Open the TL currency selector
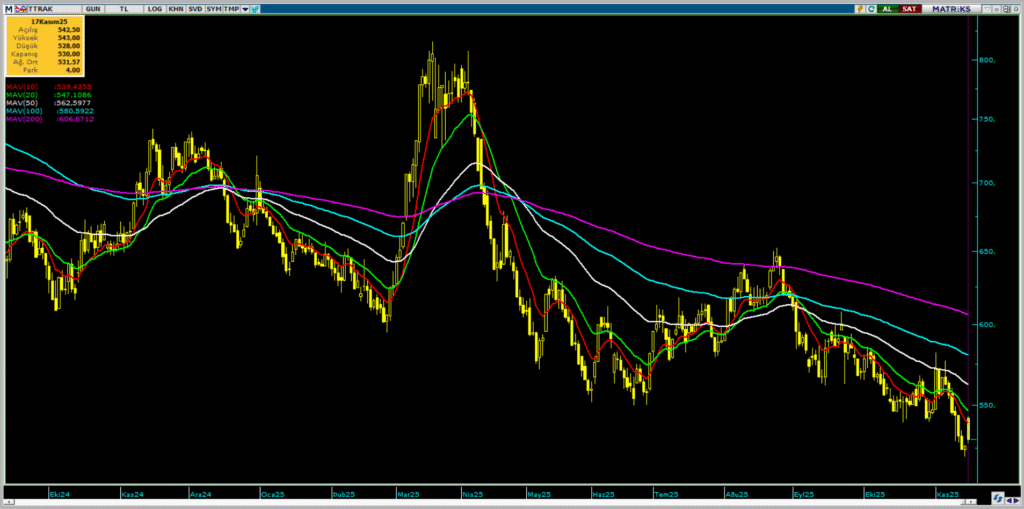Image resolution: width=1024 pixels, height=509 pixels. pos(124,8)
